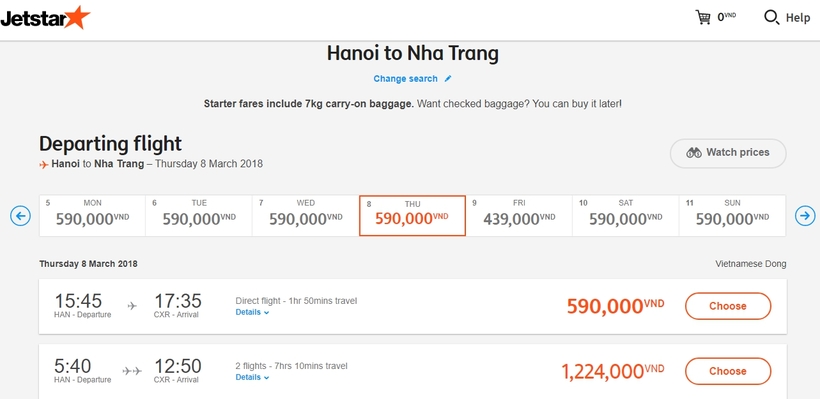Click plane icon on 15:45 flight
Screen dimensions: 820x399
pos(132,306)
